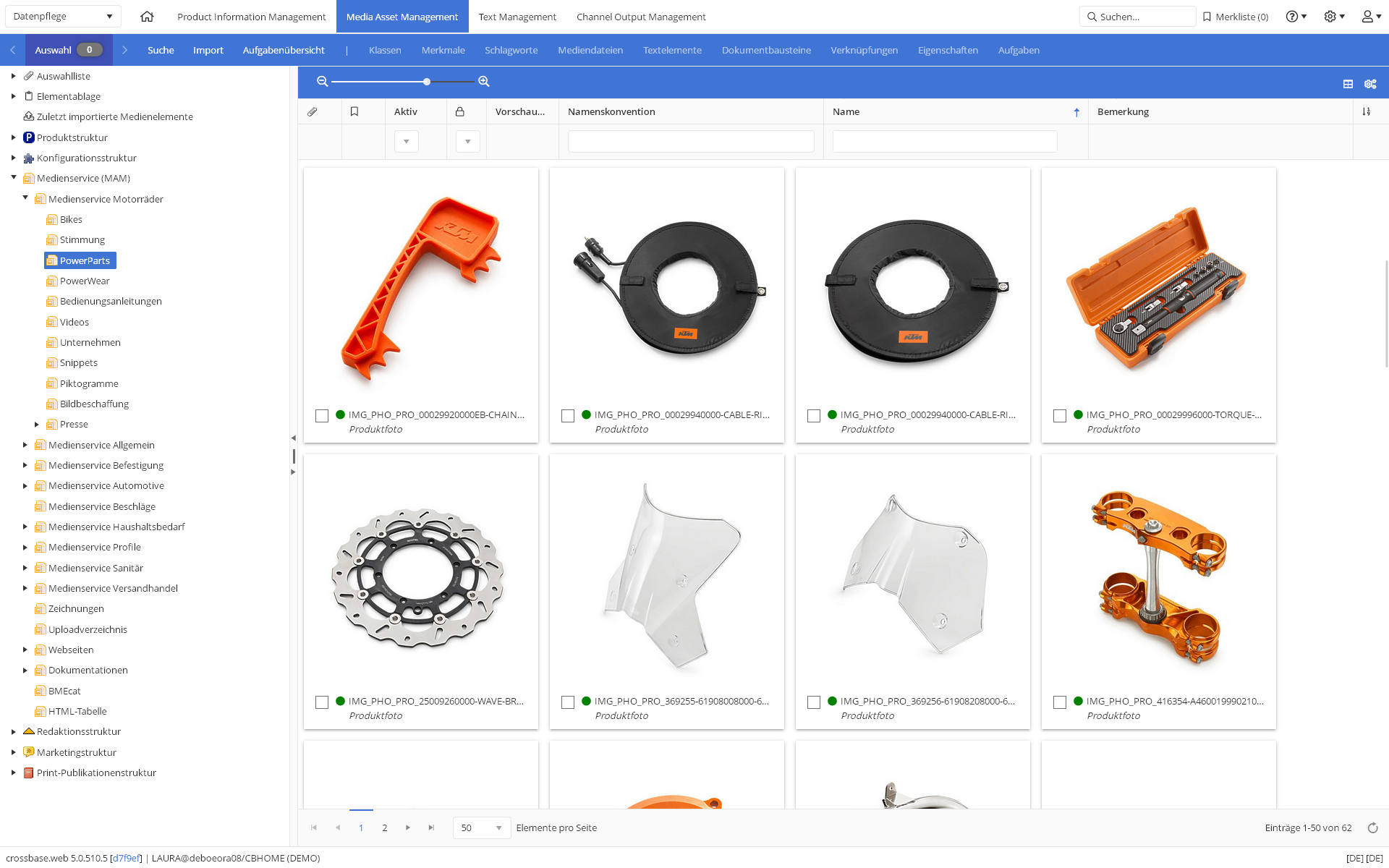Open the help question mark menu
1389x868 pixels.
point(1296,16)
